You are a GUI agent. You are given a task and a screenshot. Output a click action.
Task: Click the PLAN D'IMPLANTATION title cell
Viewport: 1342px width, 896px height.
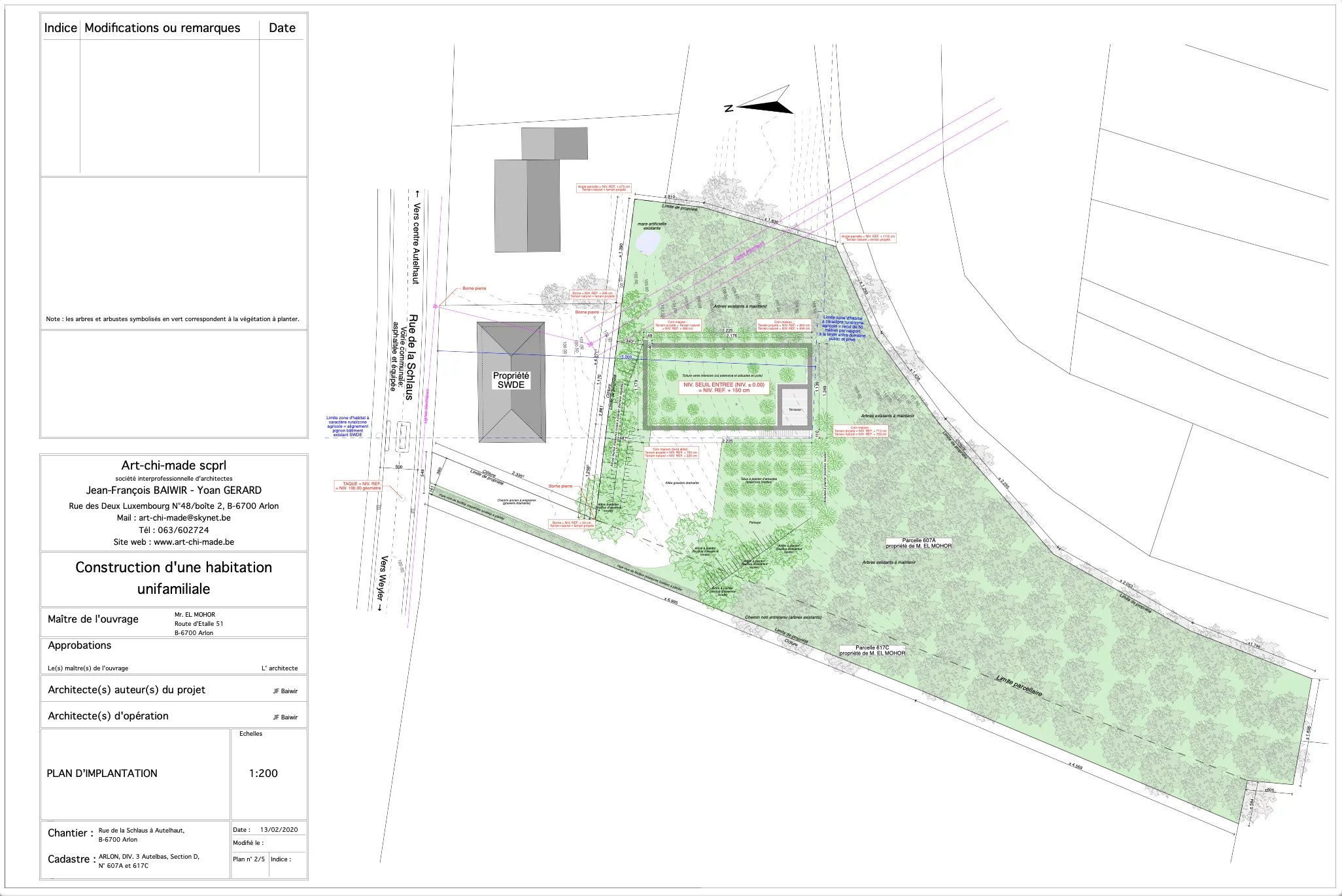coord(102,773)
